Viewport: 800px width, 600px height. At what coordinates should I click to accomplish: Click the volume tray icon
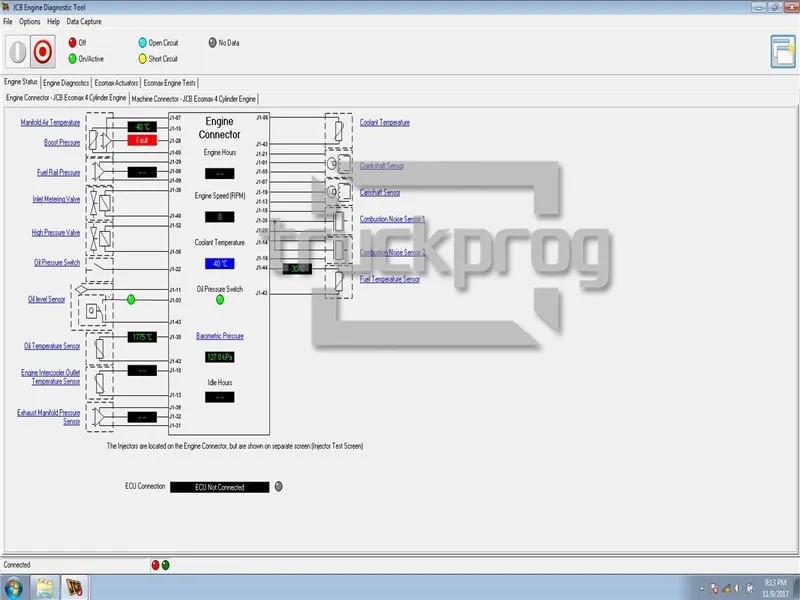pos(738,588)
